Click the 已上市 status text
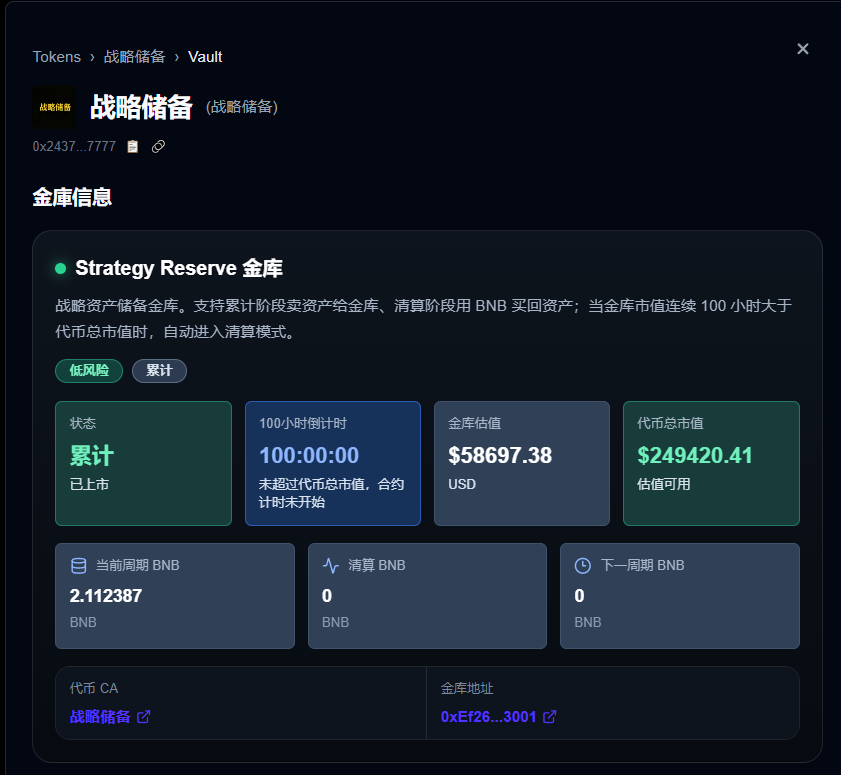841x775 pixels. click(x=89, y=484)
